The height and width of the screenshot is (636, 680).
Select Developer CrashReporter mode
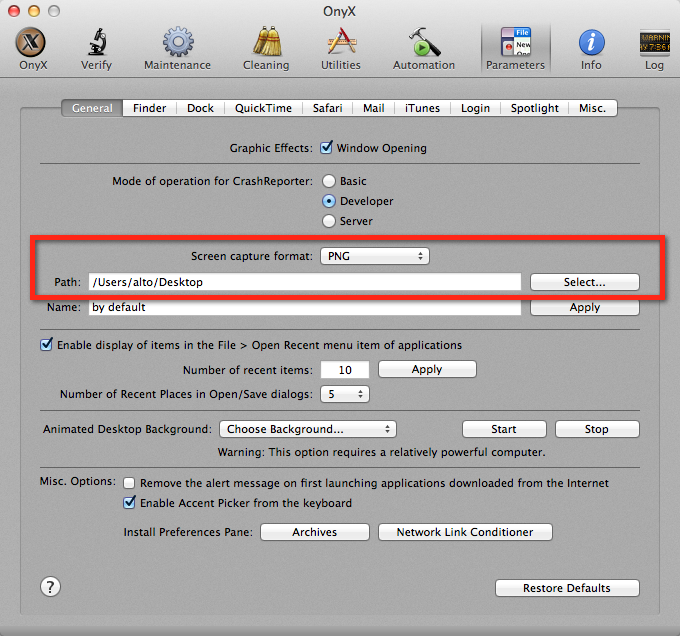click(x=329, y=201)
